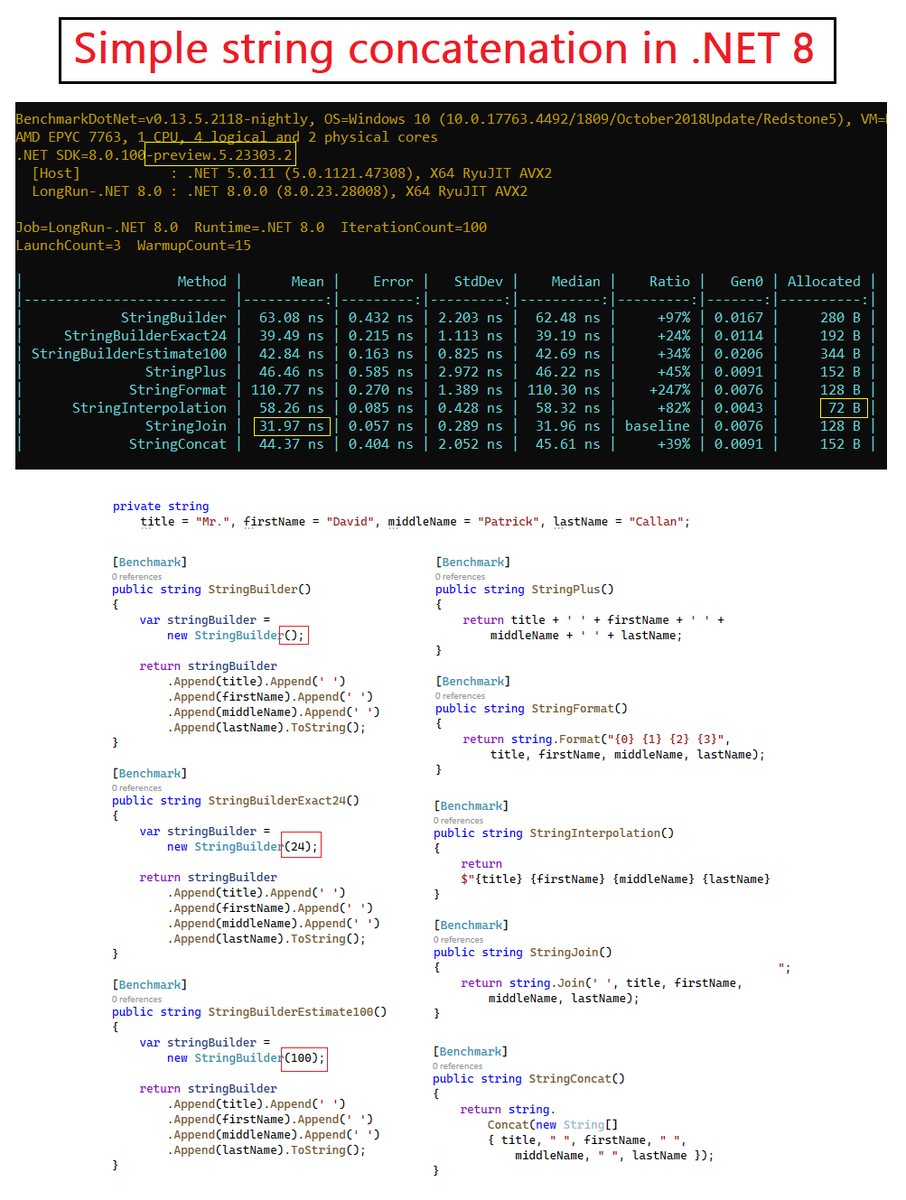This screenshot has width=906, height=1200.
Task: Click the "-preview.5.23303.2" version text
Action: pos(220,155)
